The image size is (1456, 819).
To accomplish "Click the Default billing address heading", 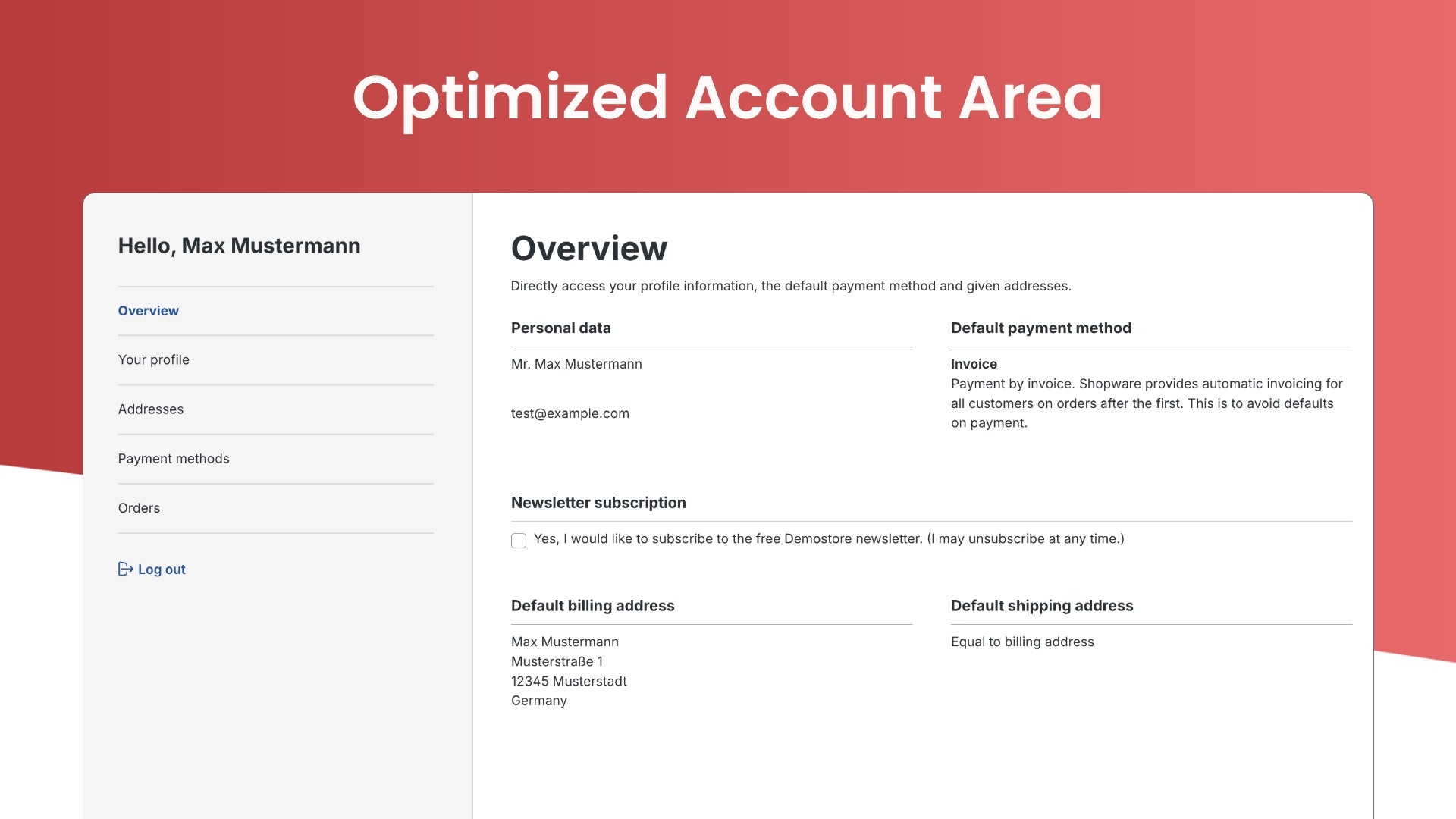I will [x=593, y=606].
